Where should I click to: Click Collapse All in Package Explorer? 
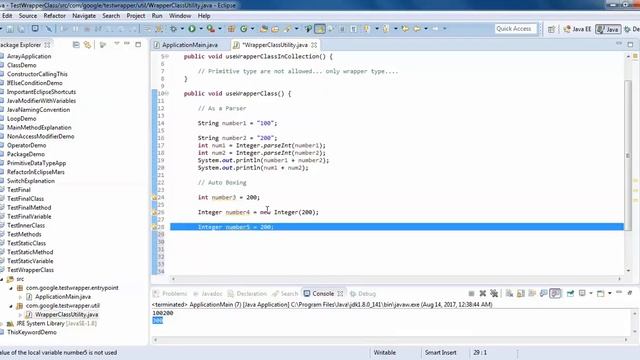click(76, 45)
